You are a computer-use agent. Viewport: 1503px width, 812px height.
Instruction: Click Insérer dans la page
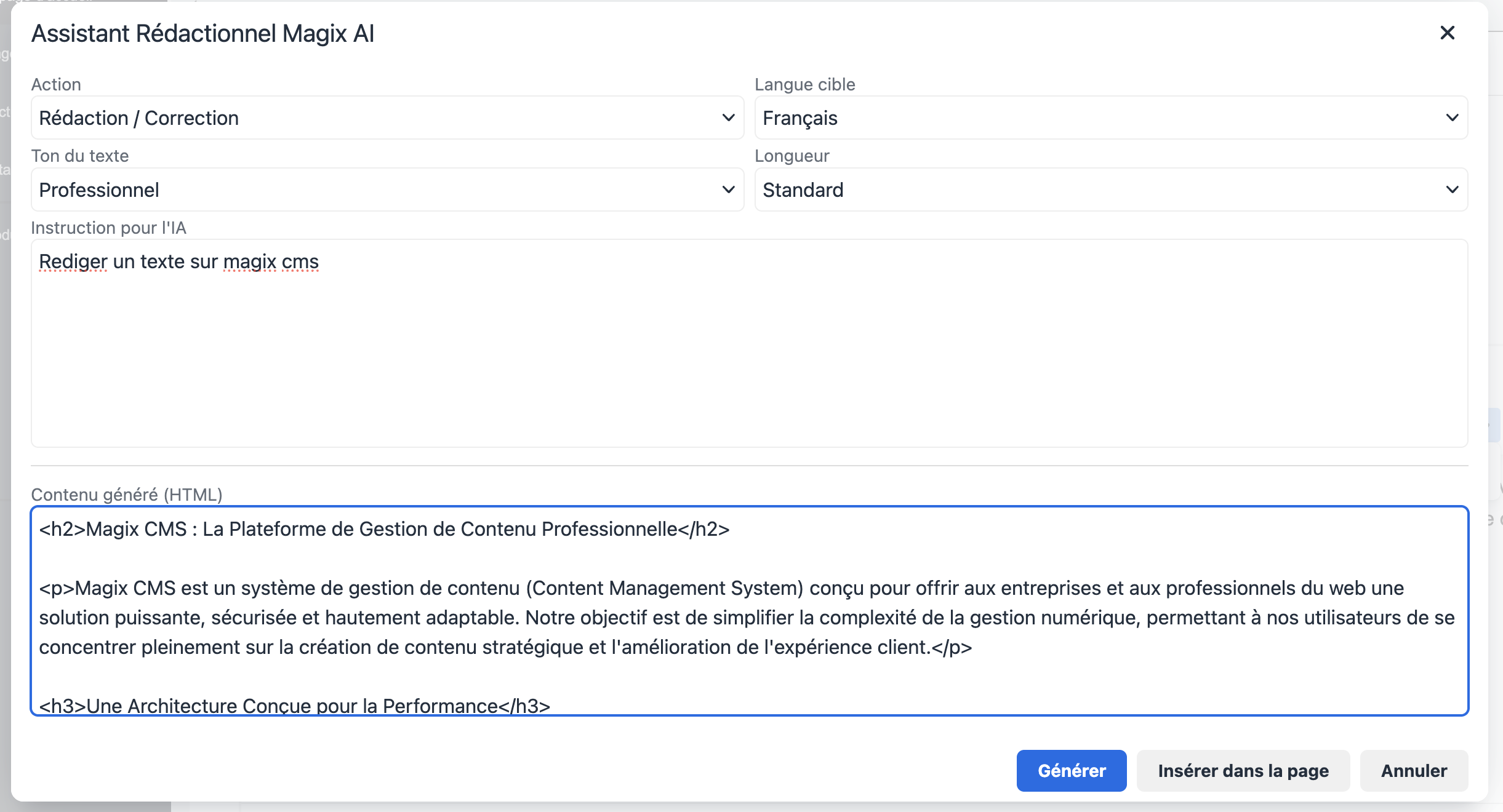[1243, 771]
